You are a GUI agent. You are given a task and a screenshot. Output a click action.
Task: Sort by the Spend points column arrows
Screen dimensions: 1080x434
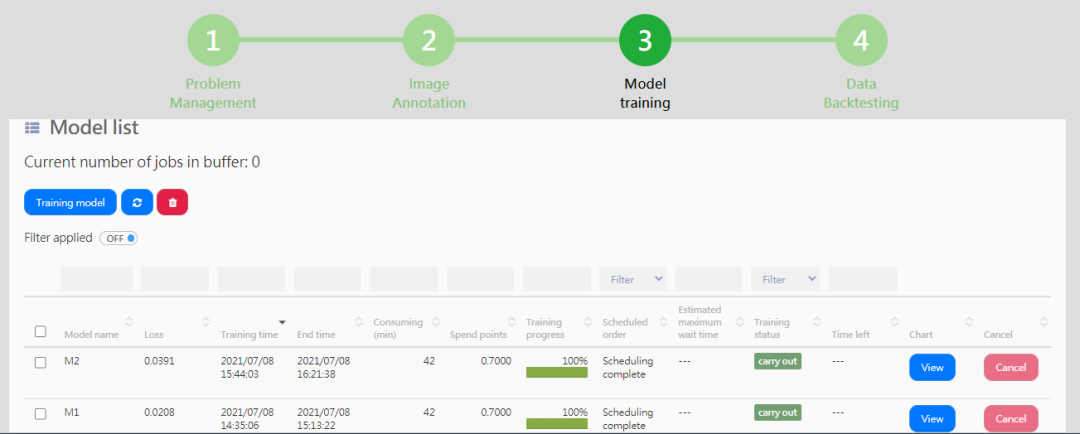511,322
